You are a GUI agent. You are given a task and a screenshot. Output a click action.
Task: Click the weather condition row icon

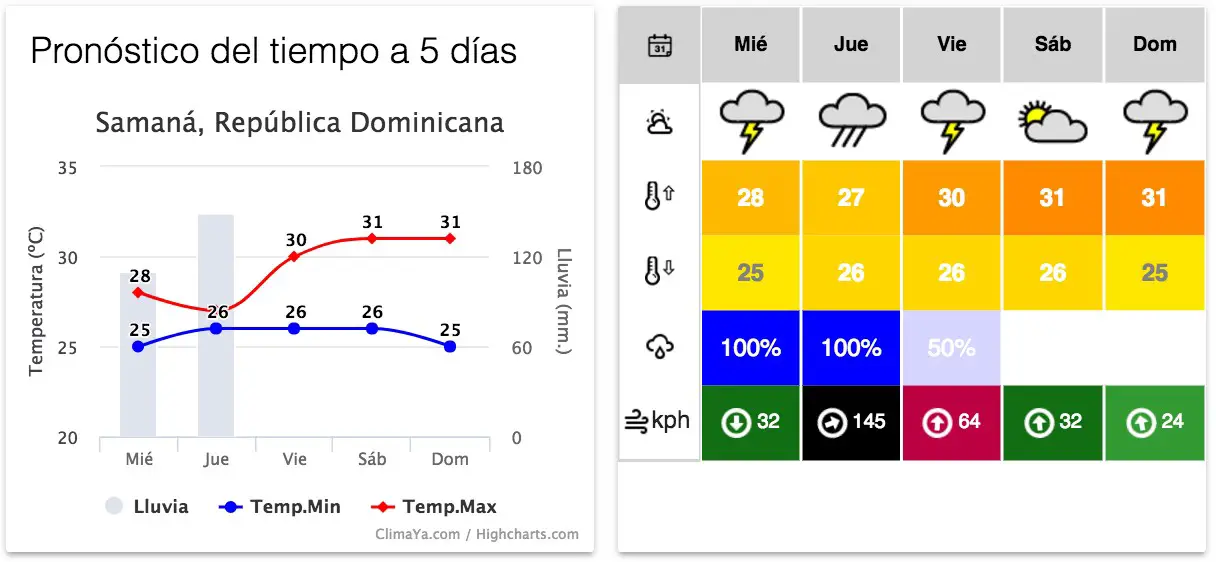coord(659,122)
